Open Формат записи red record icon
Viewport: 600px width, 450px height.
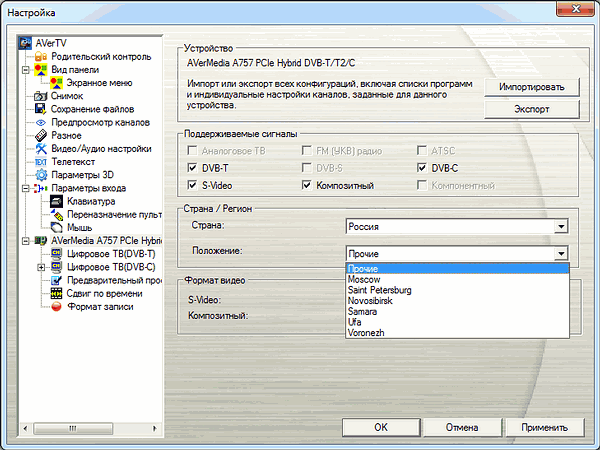click(x=56, y=307)
